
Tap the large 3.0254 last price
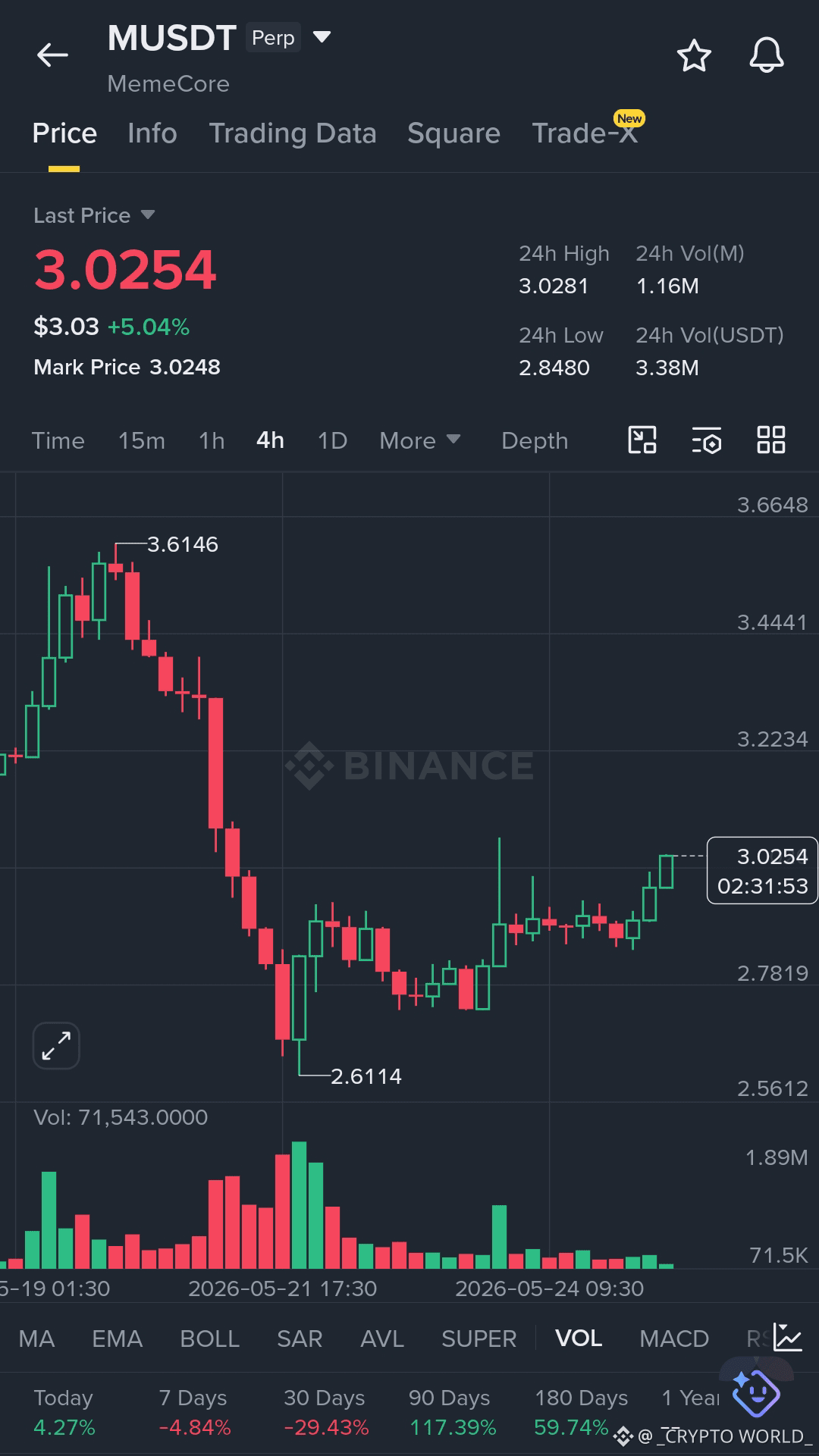[x=125, y=270]
